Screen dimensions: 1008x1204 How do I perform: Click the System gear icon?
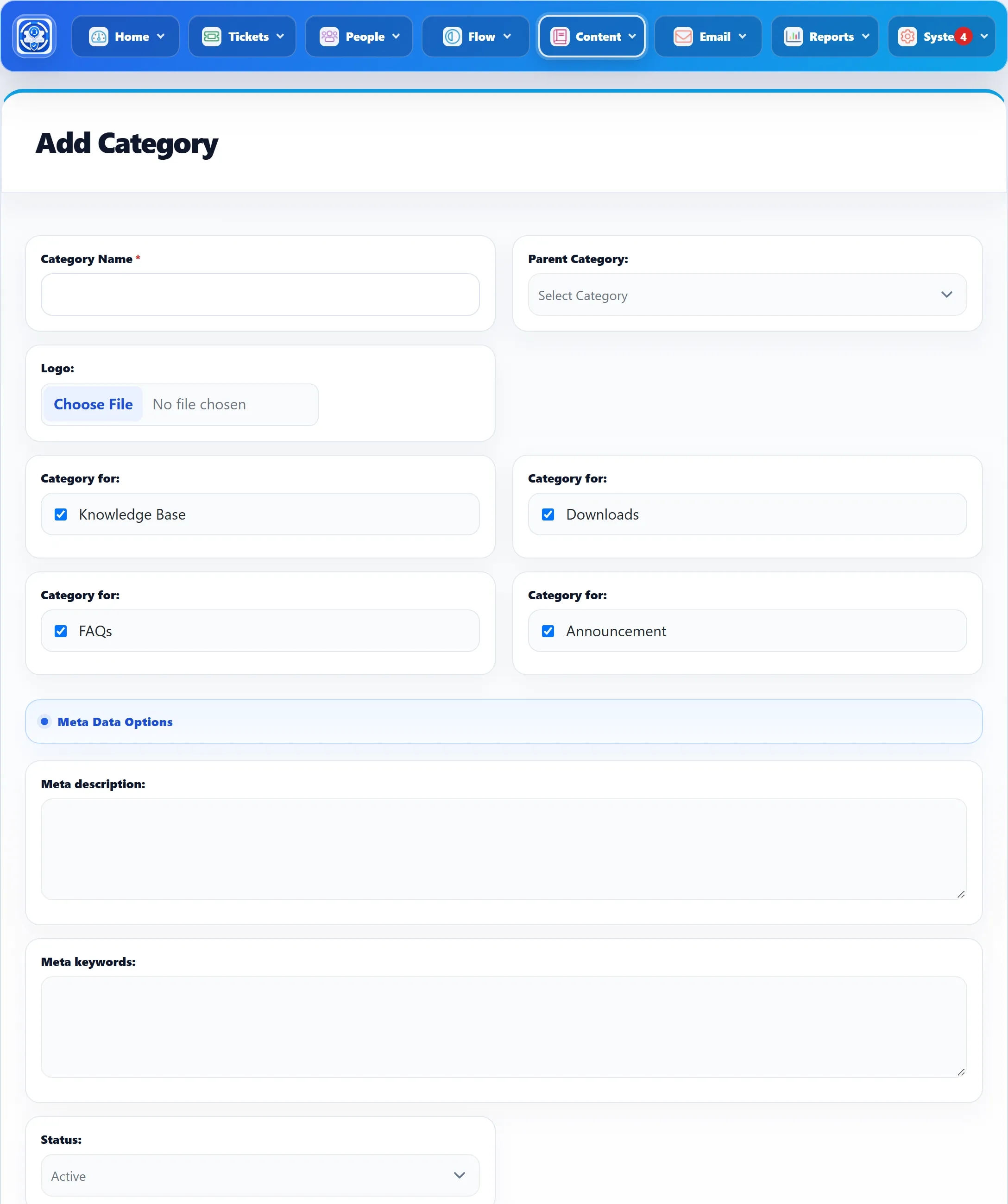pos(907,37)
